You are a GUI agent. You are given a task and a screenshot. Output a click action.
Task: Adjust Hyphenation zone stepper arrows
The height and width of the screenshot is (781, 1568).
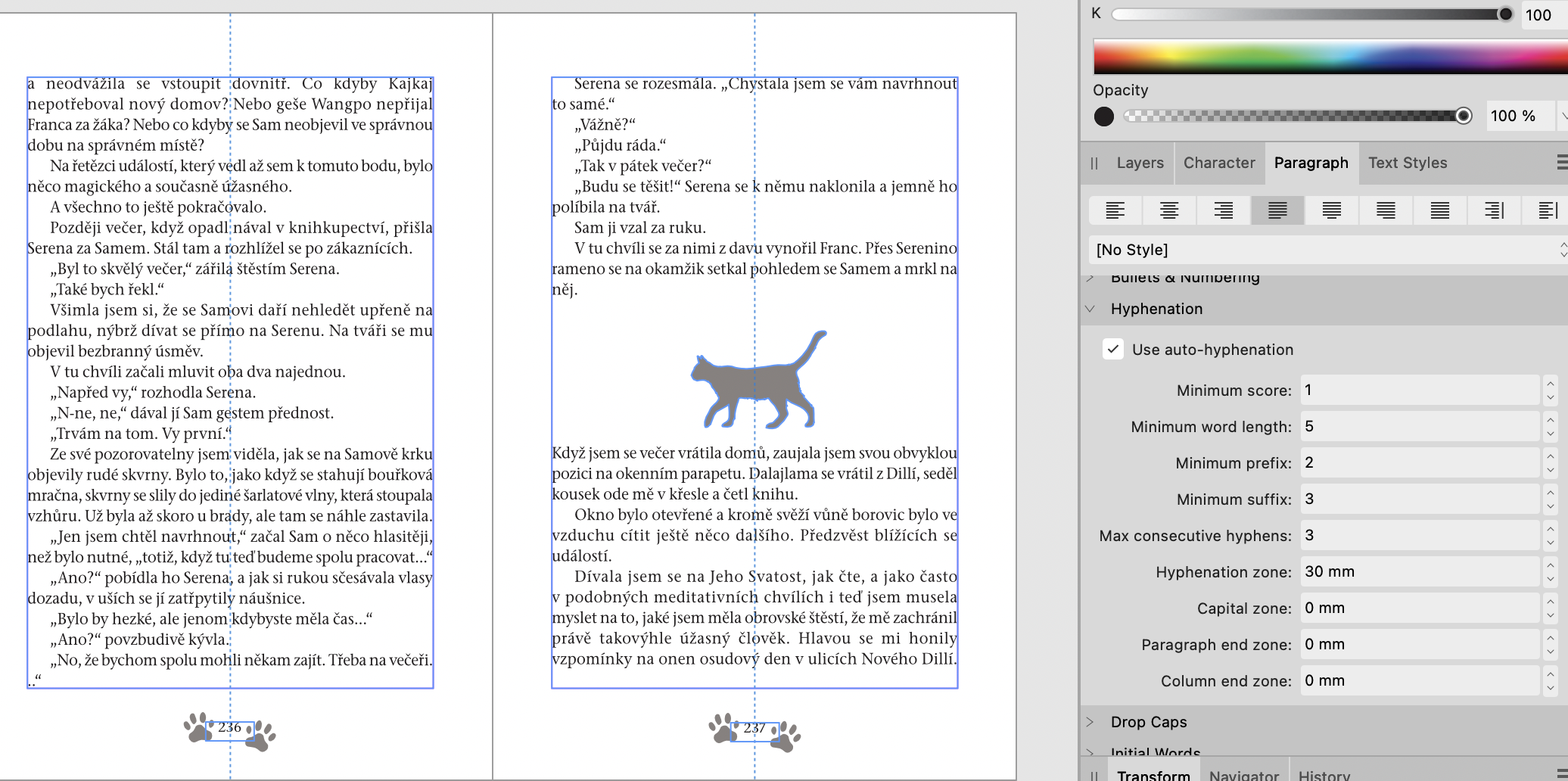pos(1550,572)
